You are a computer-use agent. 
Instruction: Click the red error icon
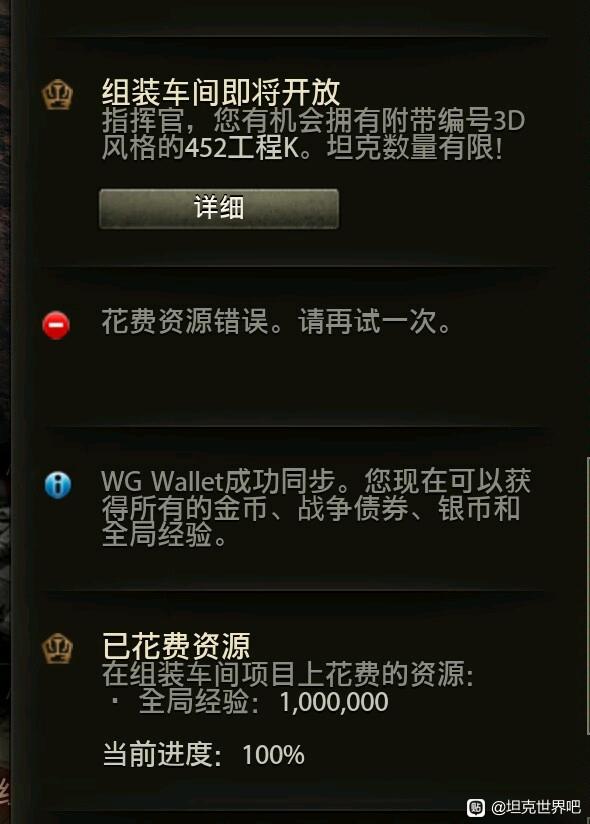pos(56,325)
